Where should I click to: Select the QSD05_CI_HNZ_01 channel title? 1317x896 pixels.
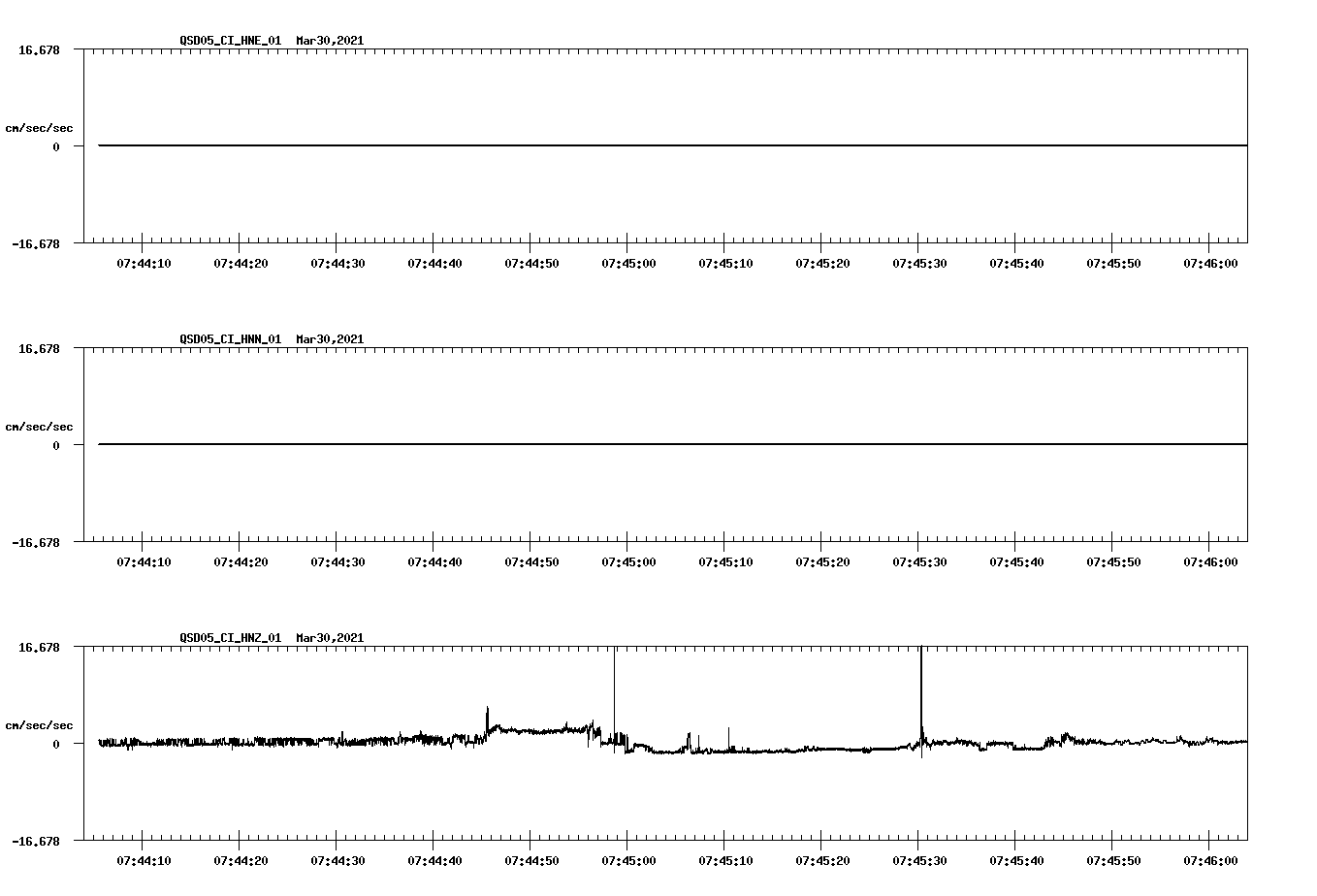coord(229,638)
